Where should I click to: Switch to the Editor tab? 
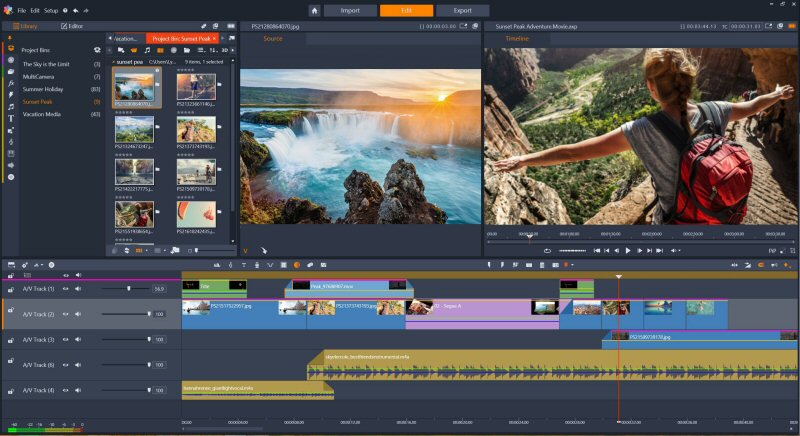tap(73, 25)
